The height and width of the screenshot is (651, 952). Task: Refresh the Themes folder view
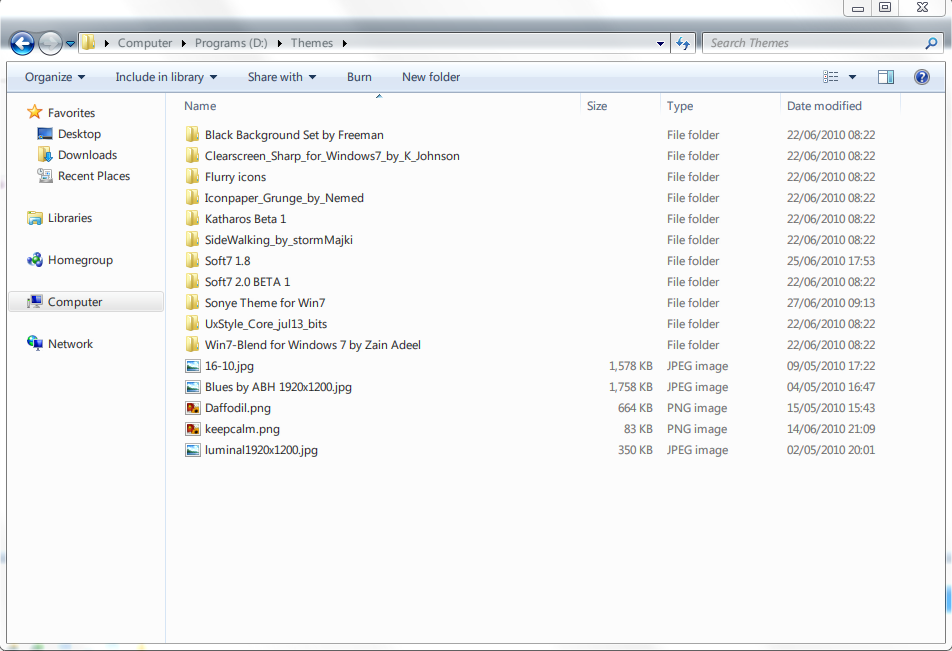coord(683,43)
